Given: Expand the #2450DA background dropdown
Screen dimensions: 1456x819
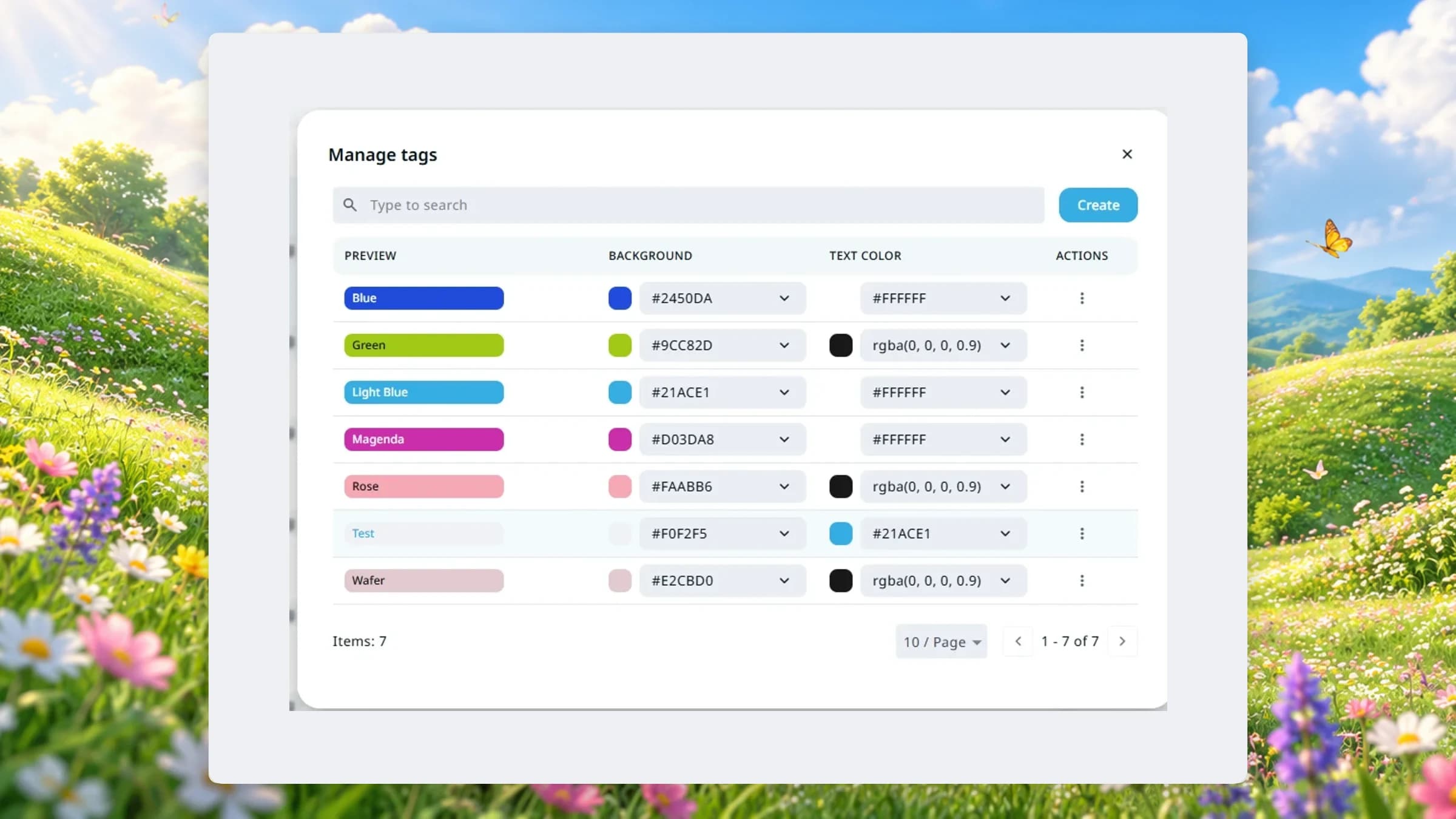Looking at the screenshot, I should click(x=723, y=298).
